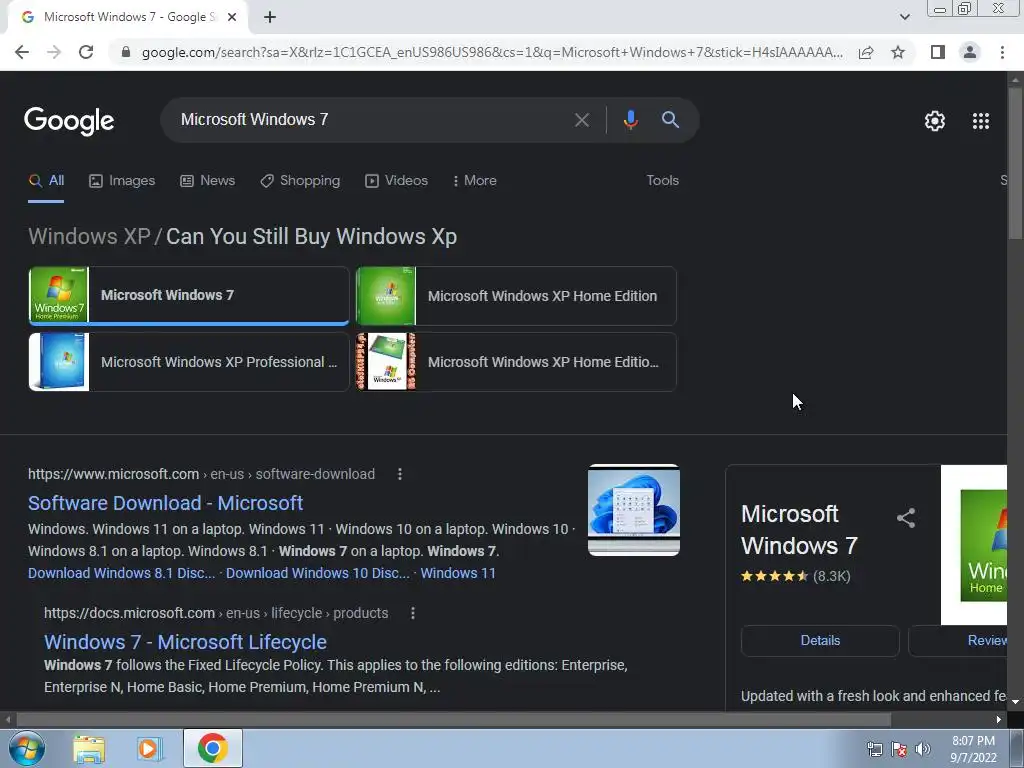Open the volume speaker tray icon
The height and width of the screenshot is (768, 1024).
pyautogui.click(x=923, y=749)
